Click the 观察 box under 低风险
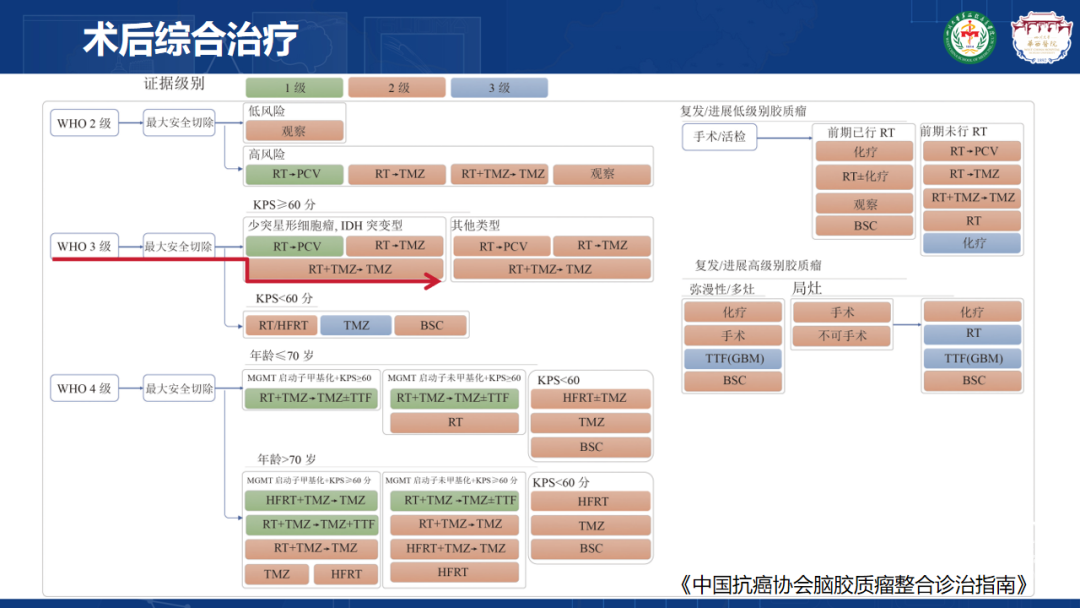 (294, 131)
